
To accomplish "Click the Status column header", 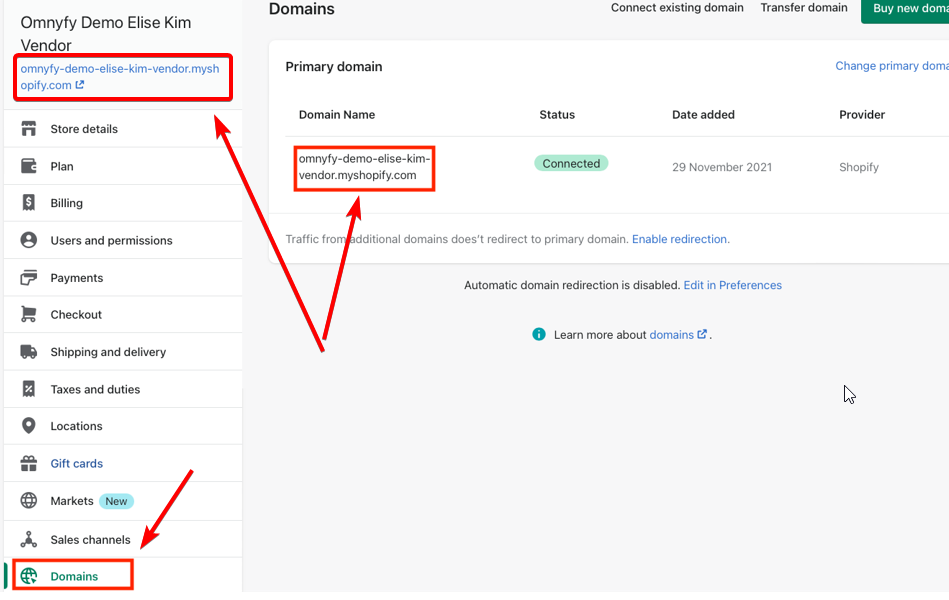I will [557, 114].
